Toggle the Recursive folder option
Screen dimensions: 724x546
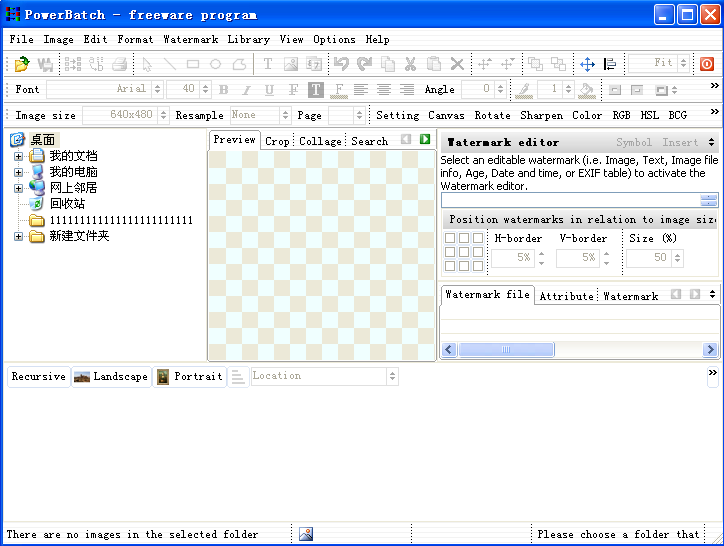(38, 377)
